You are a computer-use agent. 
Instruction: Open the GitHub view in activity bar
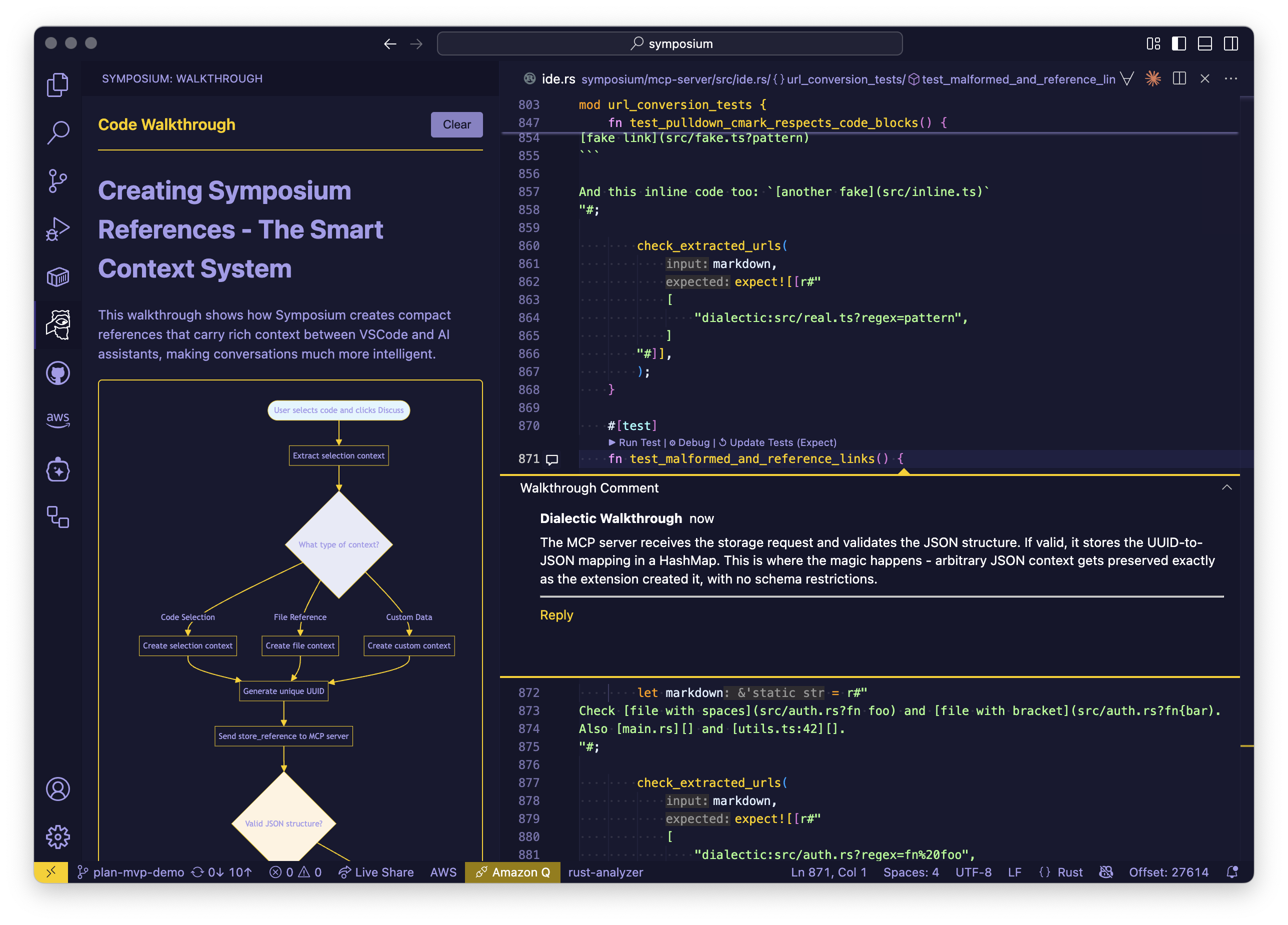pyautogui.click(x=57, y=373)
